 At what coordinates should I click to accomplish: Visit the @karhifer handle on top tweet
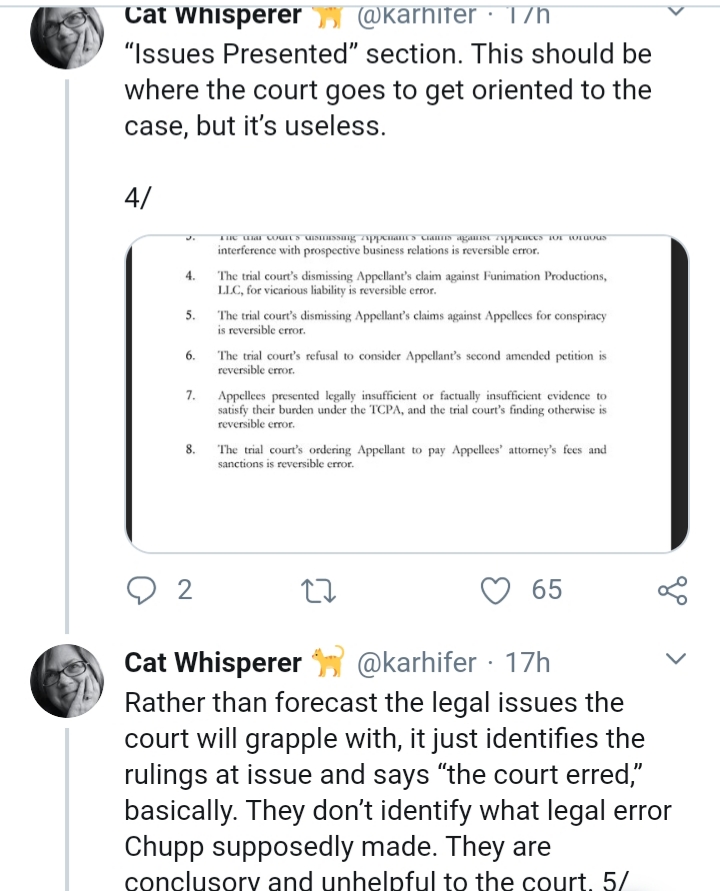pos(417,14)
